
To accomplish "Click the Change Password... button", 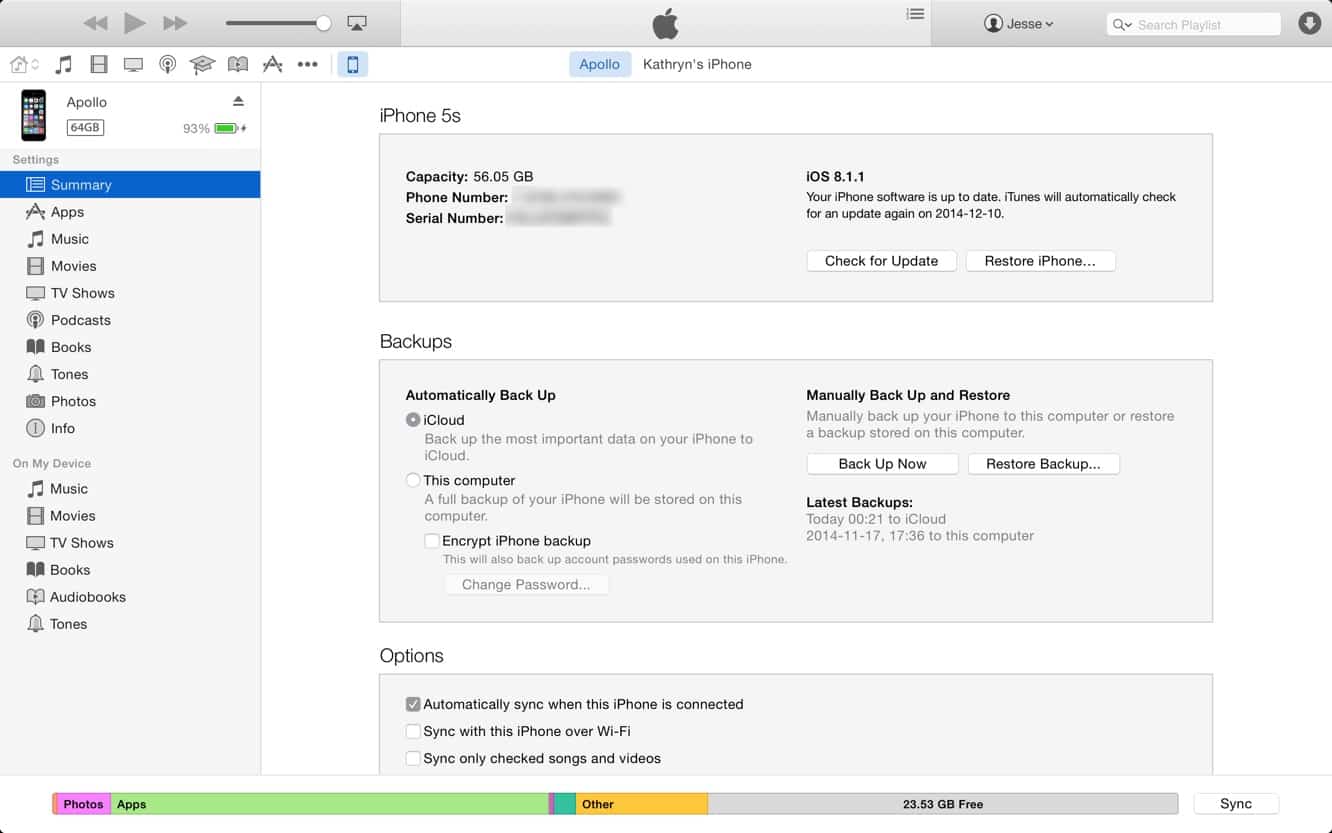I will point(526,585).
